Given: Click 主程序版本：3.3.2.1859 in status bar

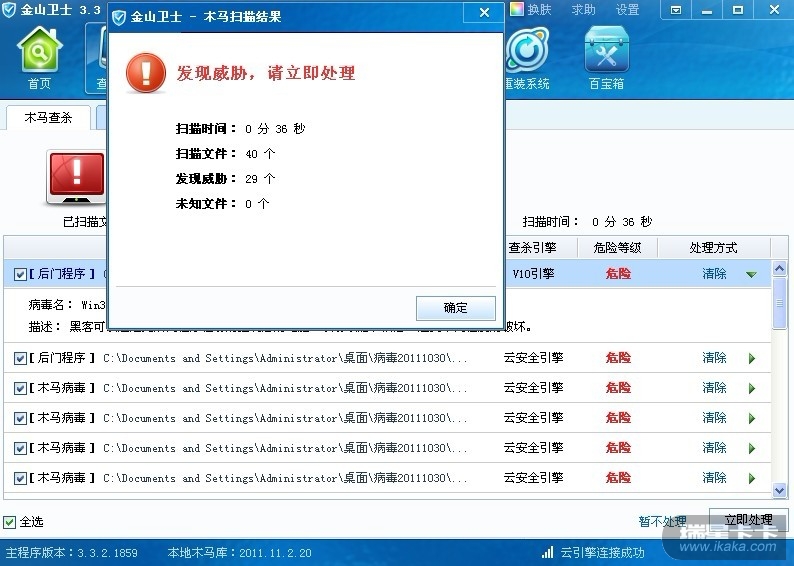Looking at the screenshot, I should (71, 552).
